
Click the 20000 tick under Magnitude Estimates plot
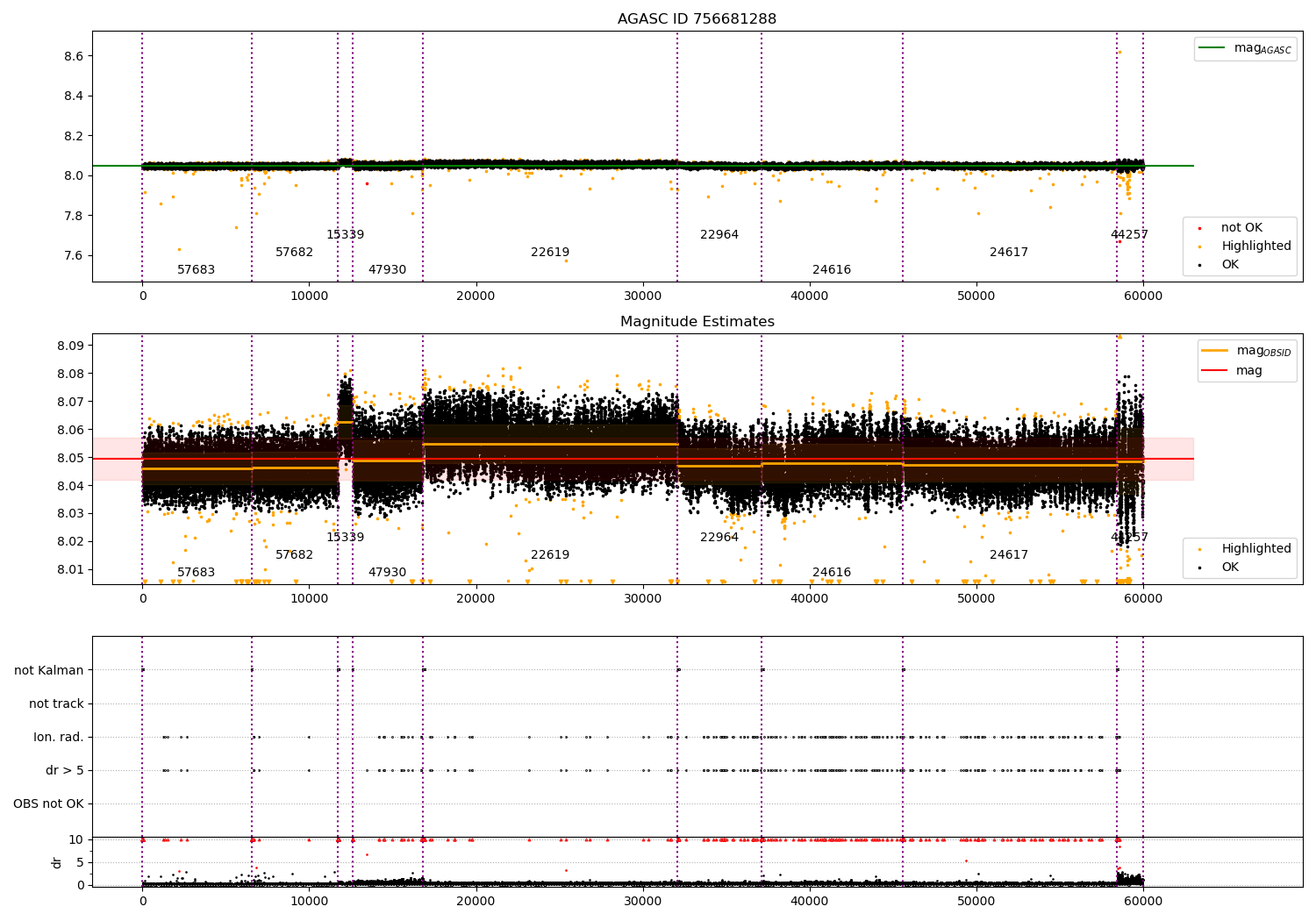476,598
